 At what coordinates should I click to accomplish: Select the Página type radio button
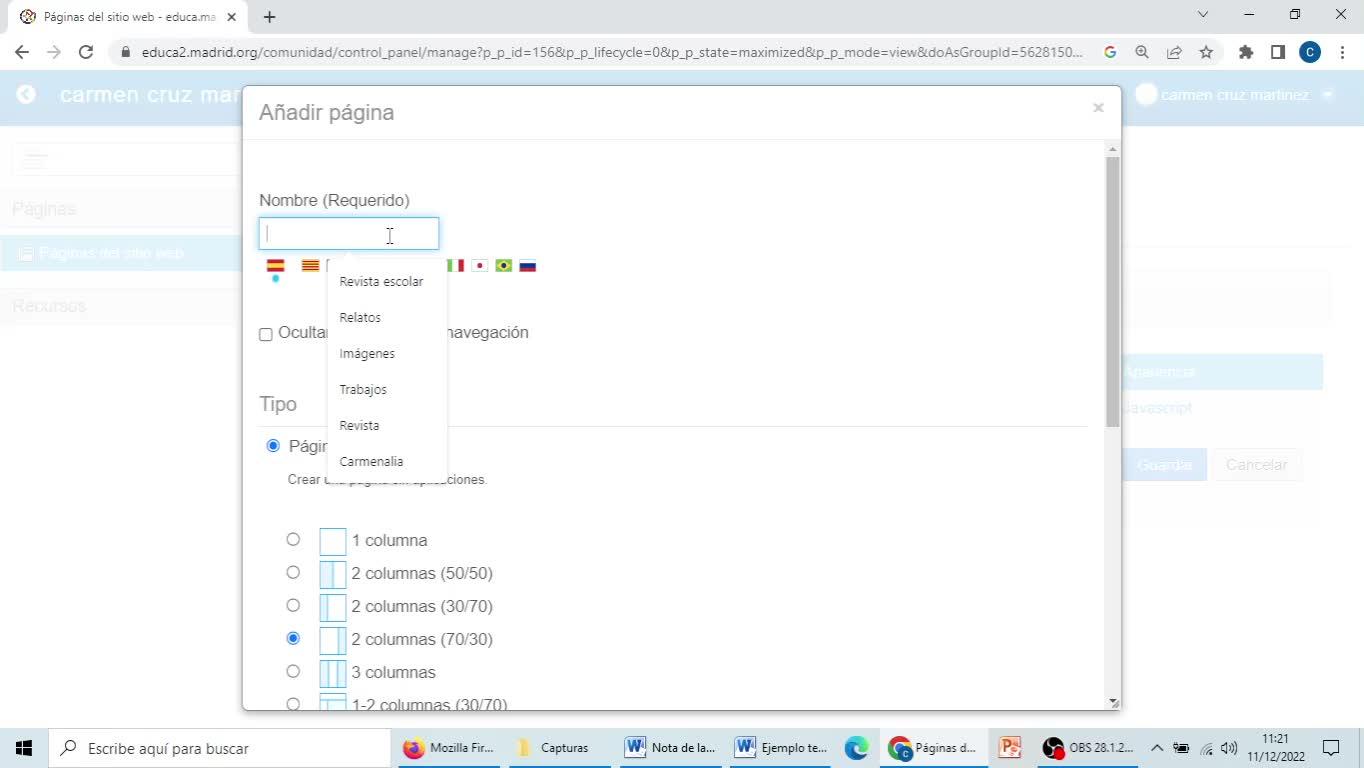tap(273, 446)
